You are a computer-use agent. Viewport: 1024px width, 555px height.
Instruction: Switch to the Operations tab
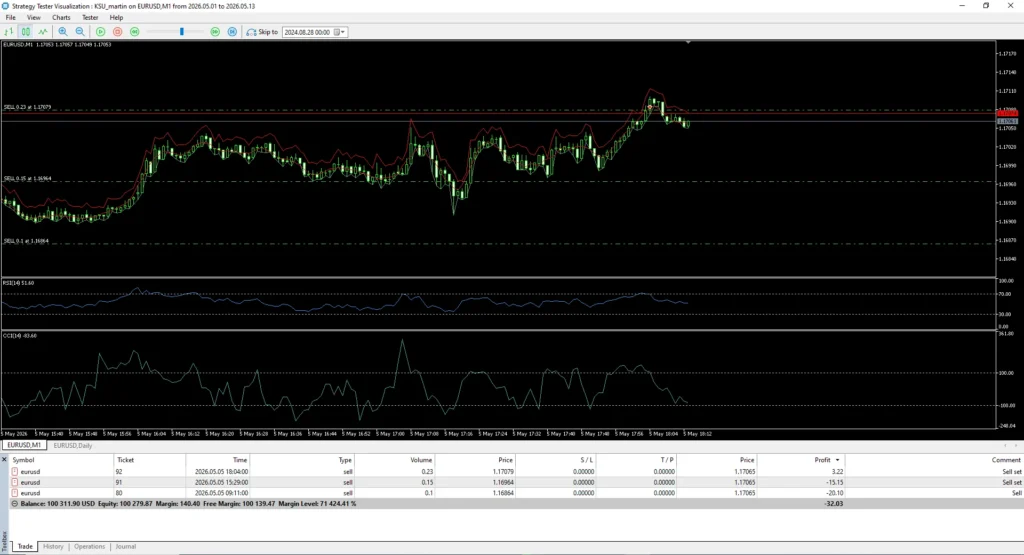point(89,547)
